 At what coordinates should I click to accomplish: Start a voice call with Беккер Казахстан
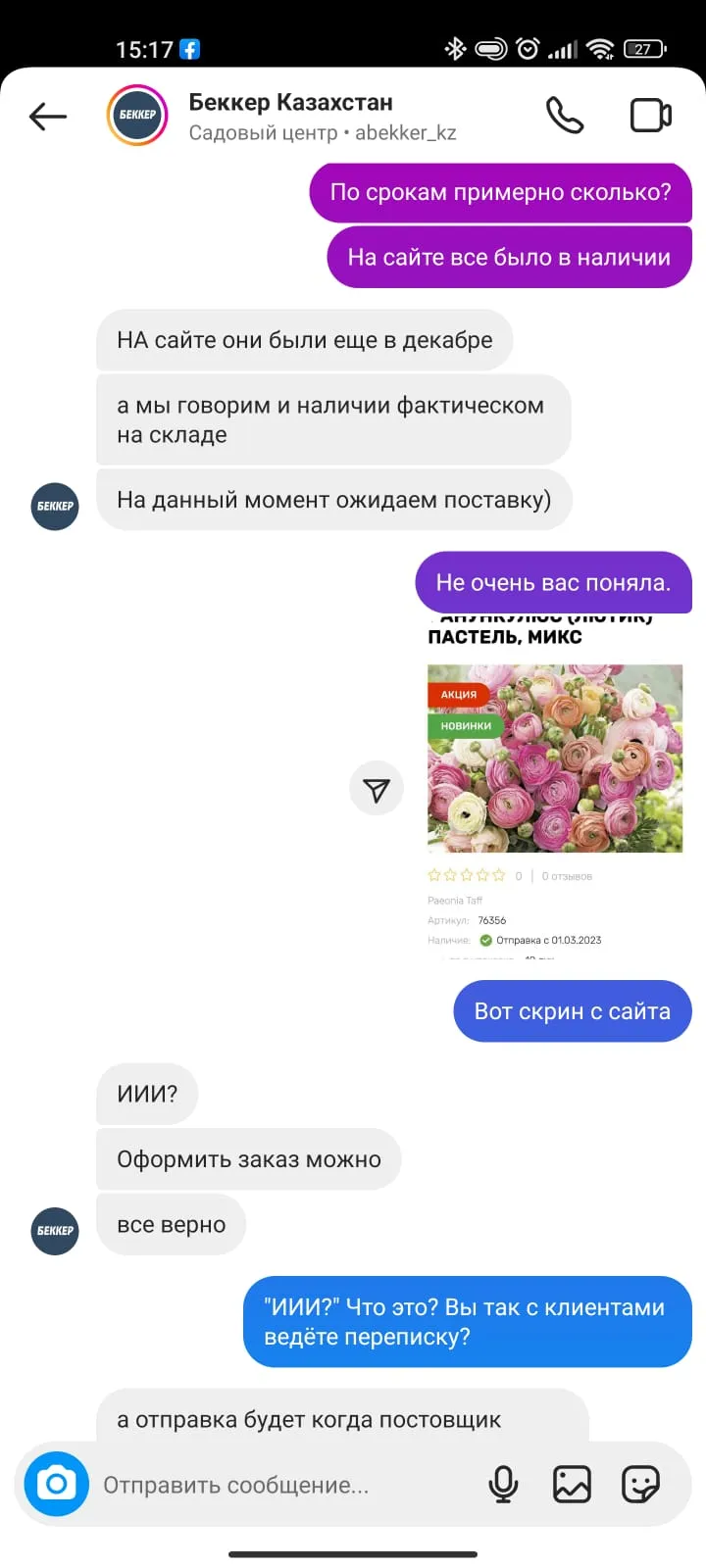[x=565, y=116]
